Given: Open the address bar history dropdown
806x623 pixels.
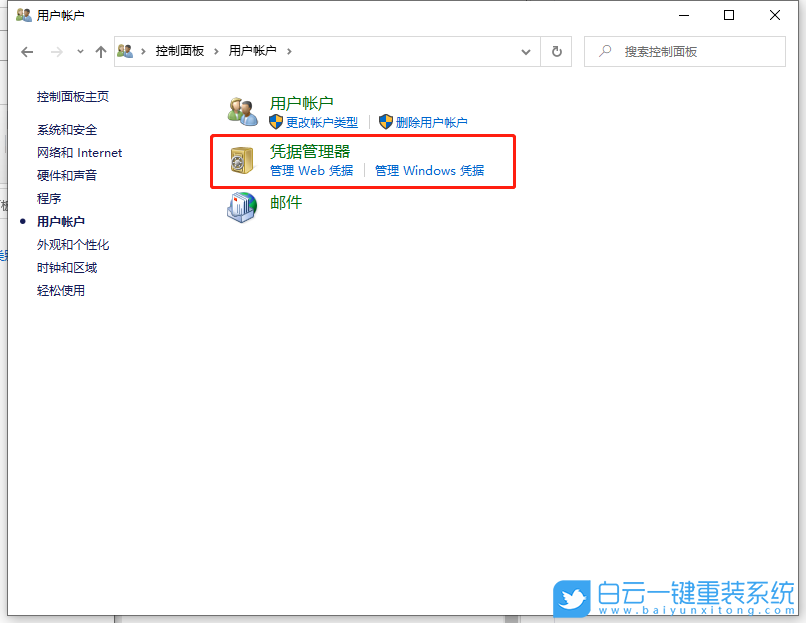Looking at the screenshot, I should [526, 51].
